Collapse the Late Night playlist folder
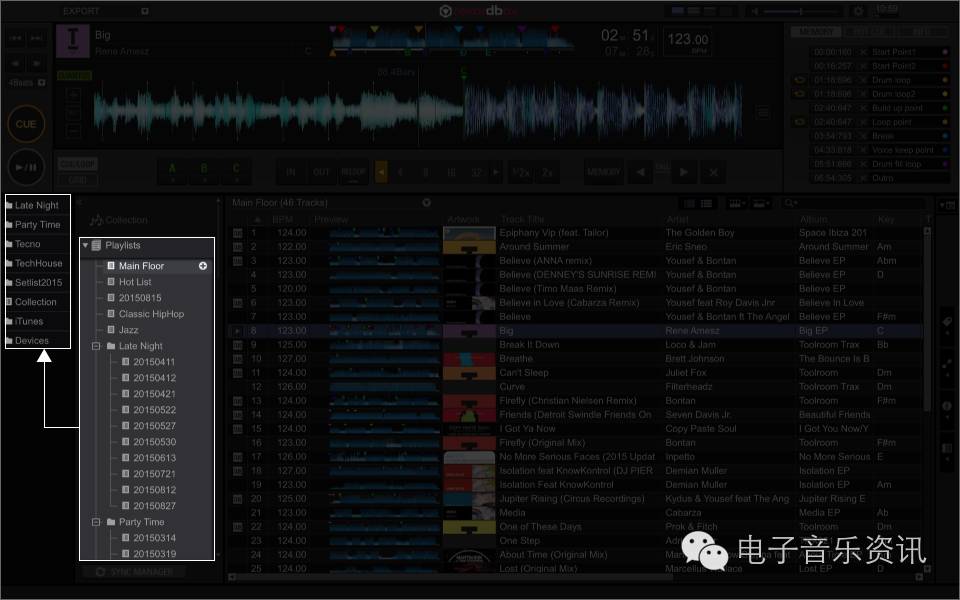This screenshot has height=600, width=960. pyautogui.click(x=97, y=346)
